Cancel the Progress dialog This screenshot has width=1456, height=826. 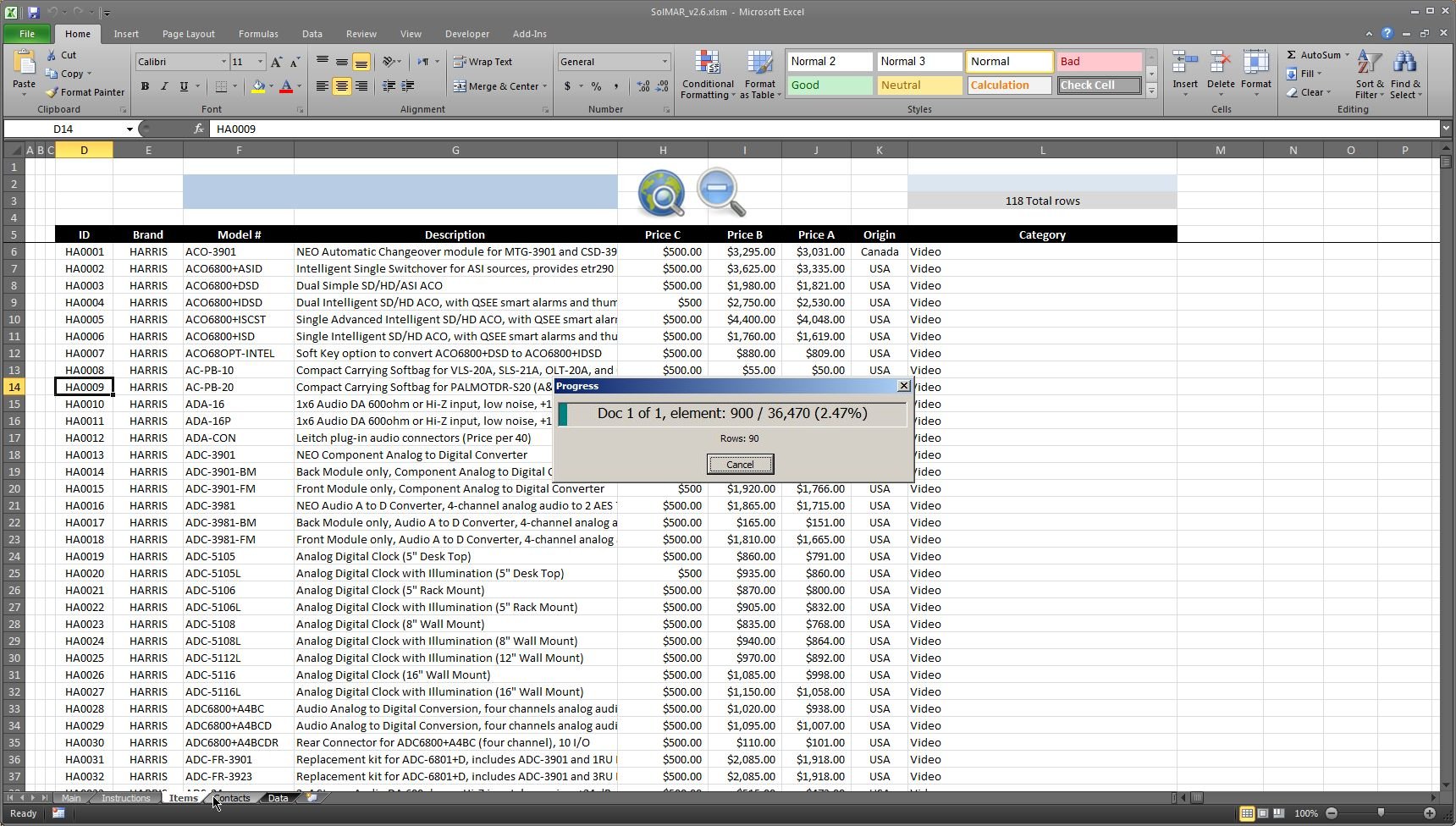tap(740, 464)
